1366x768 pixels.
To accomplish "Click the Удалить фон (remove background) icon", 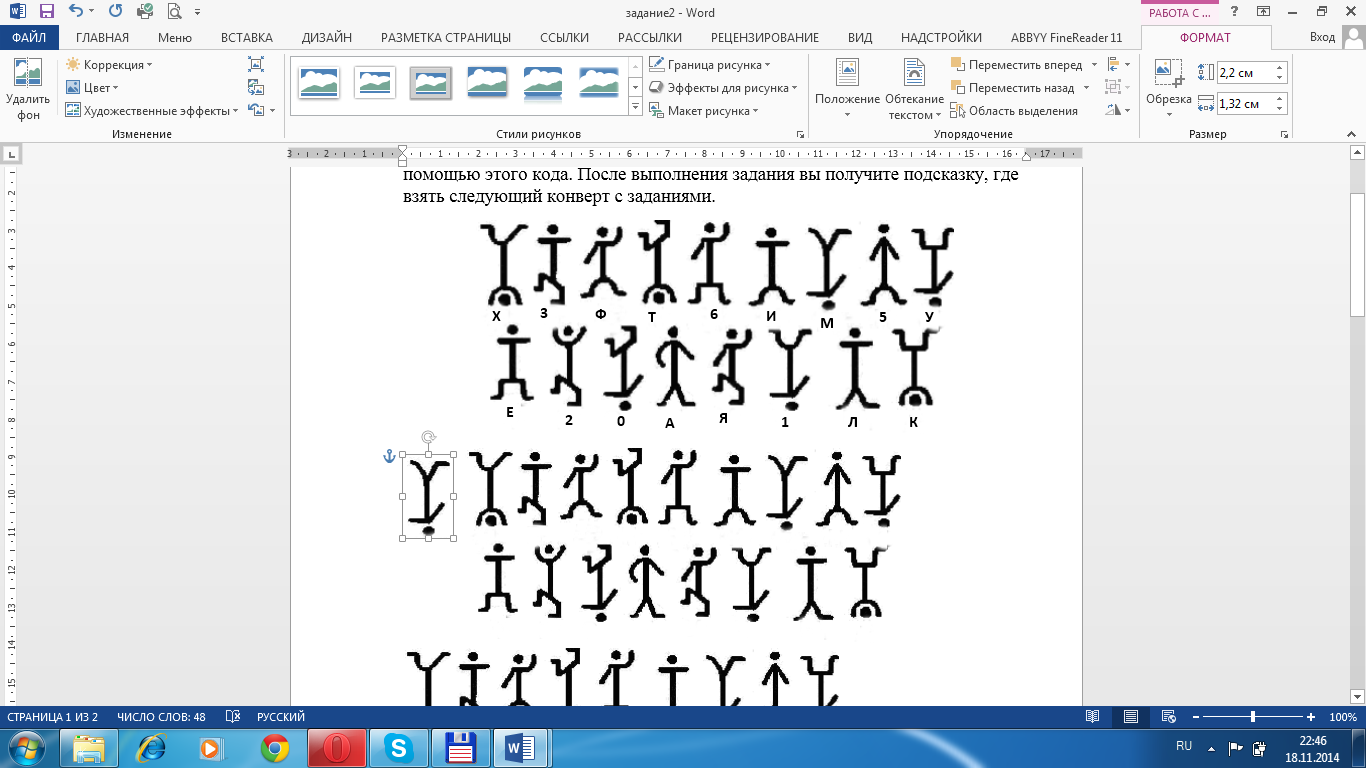I will 27,74.
